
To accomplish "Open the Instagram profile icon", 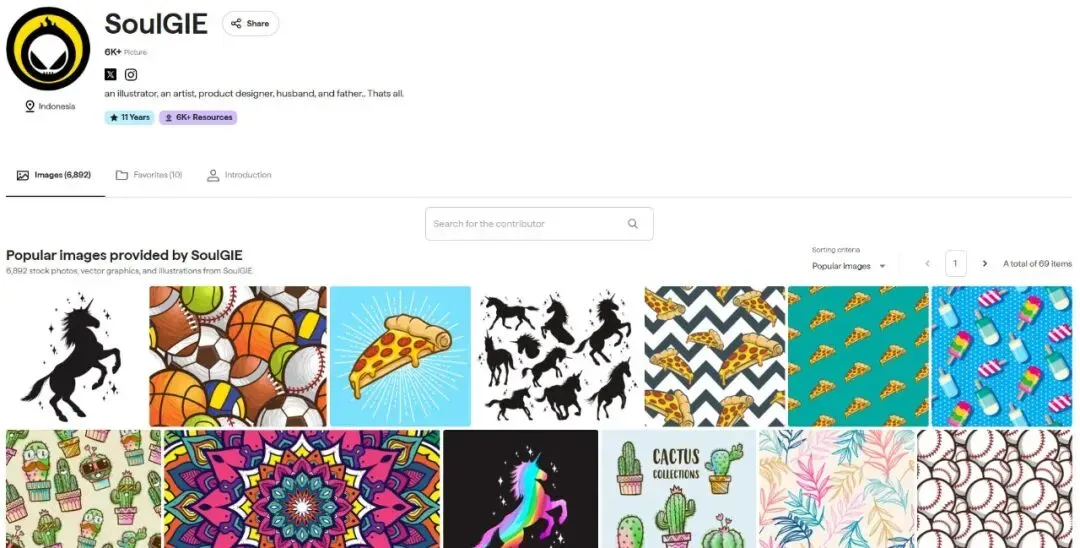I will point(131,74).
